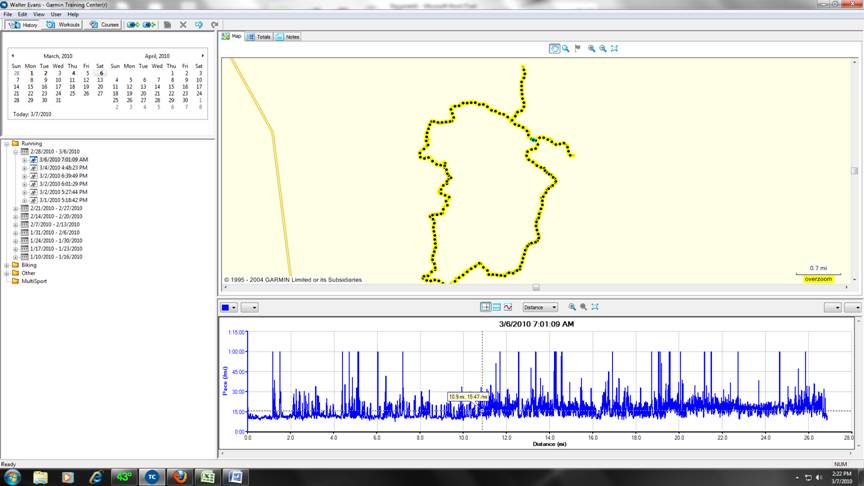Toggle the graph stacked rows view
The width and height of the screenshot is (864, 486).
pyautogui.click(x=497, y=307)
